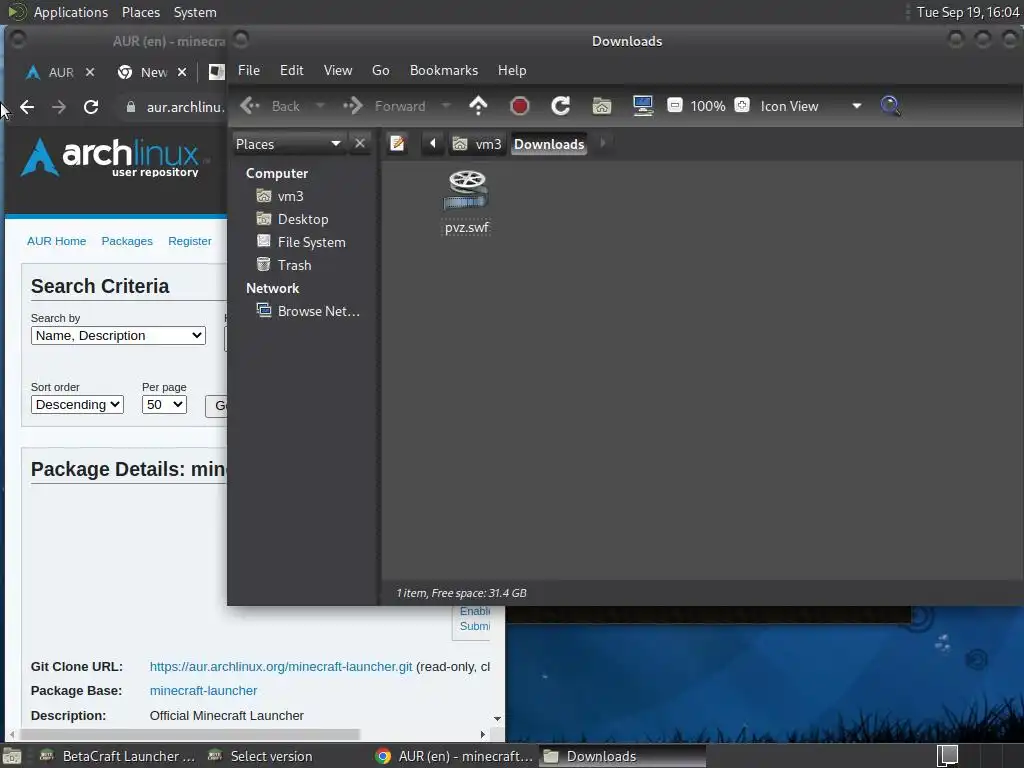Zoom out with the minus icon
Screen dimensions: 1024x768
675,105
